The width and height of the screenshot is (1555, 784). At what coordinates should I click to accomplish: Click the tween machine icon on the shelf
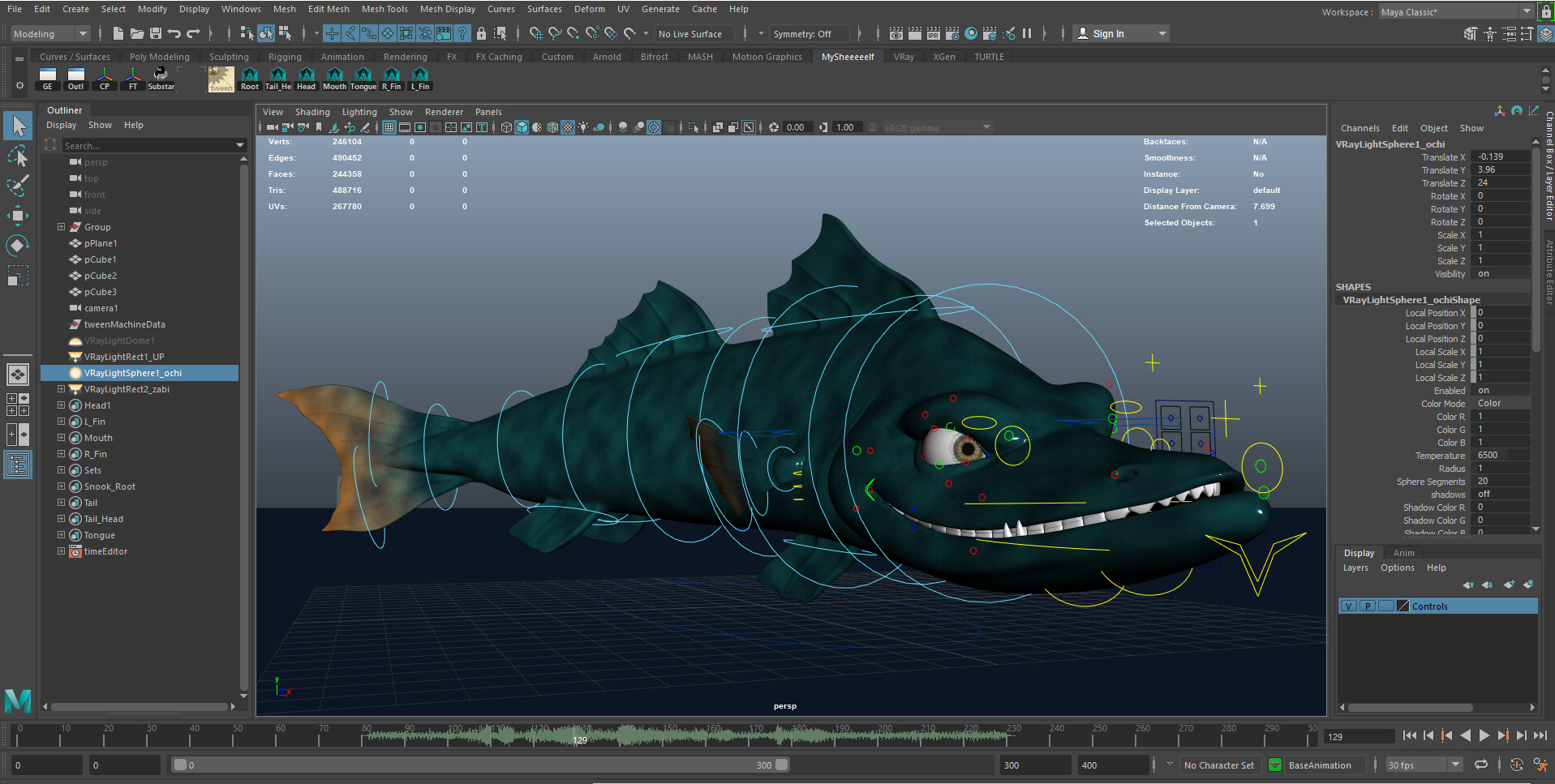coord(221,79)
